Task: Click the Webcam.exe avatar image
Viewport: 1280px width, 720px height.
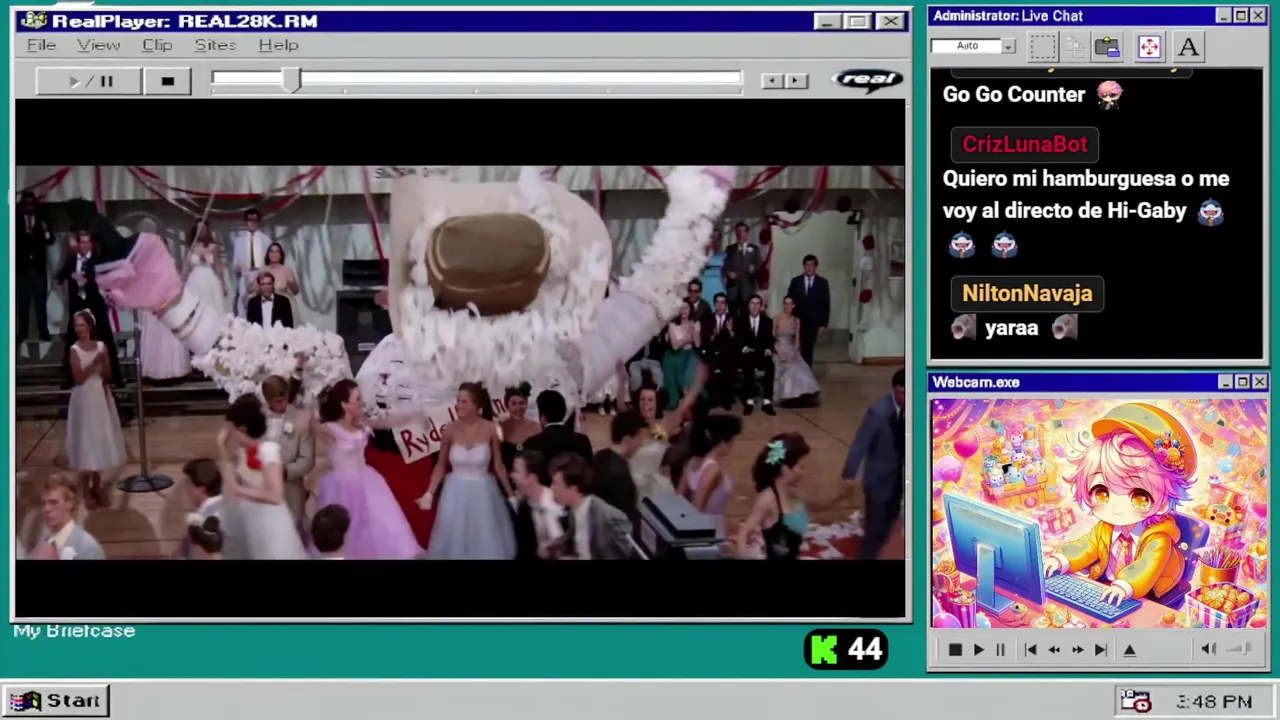Action: pyautogui.click(x=1099, y=514)
